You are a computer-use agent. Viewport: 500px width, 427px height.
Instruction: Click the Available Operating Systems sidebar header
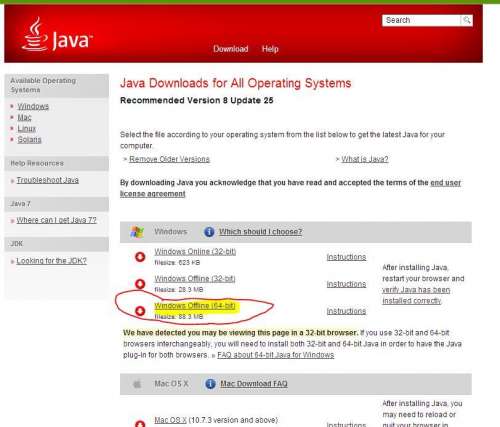coord(57,85)
